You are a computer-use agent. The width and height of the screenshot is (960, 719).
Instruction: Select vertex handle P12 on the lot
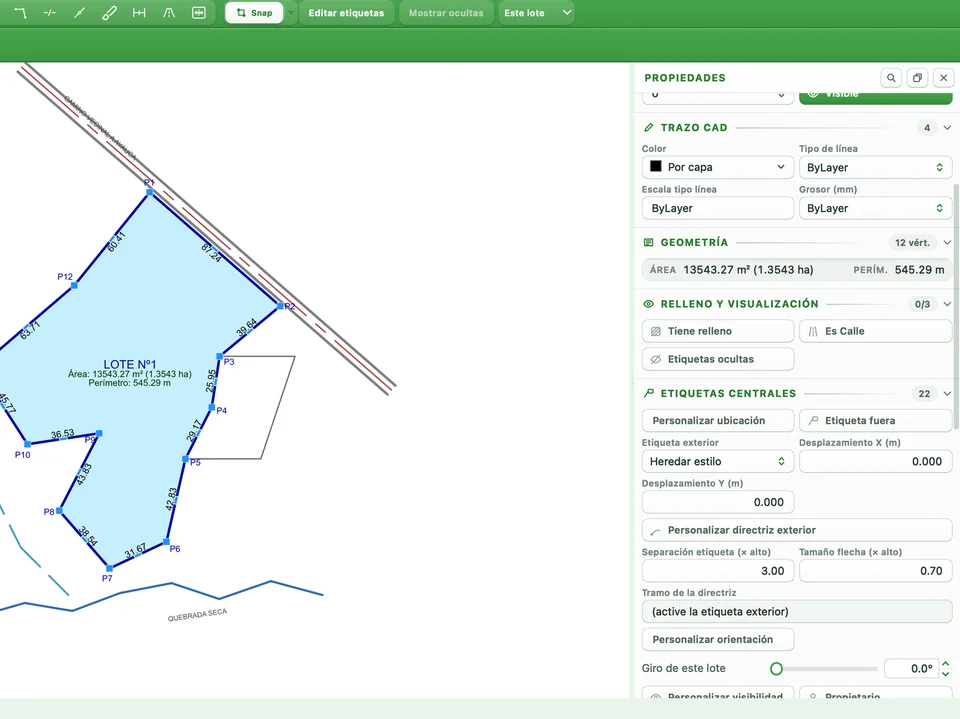pyautogui.click(x=74, y=285)
